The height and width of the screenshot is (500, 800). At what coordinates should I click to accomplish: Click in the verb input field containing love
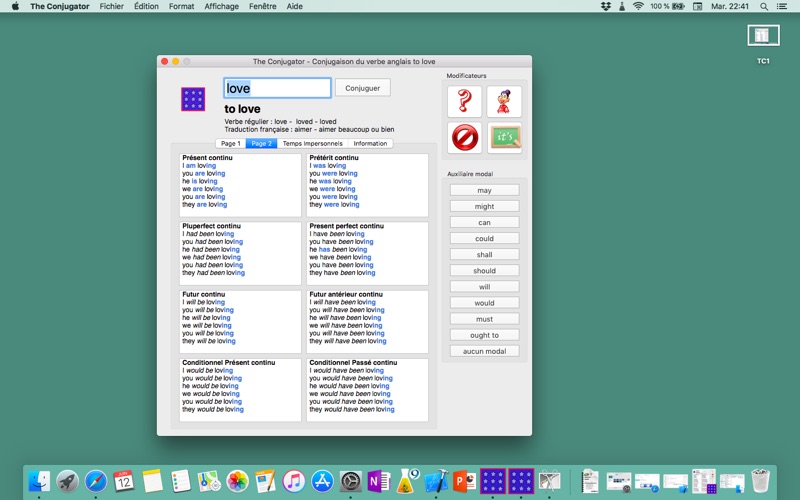(278, 88)
